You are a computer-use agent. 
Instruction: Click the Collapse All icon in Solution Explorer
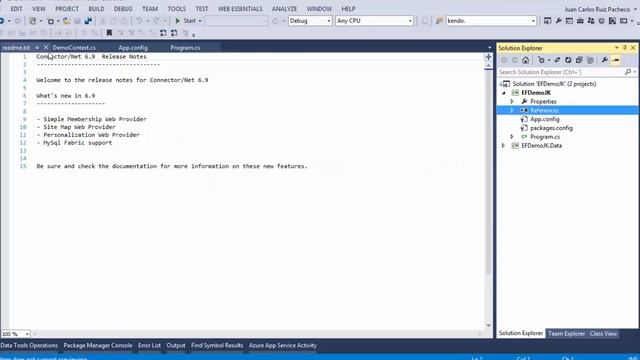(x=579, y=60)
